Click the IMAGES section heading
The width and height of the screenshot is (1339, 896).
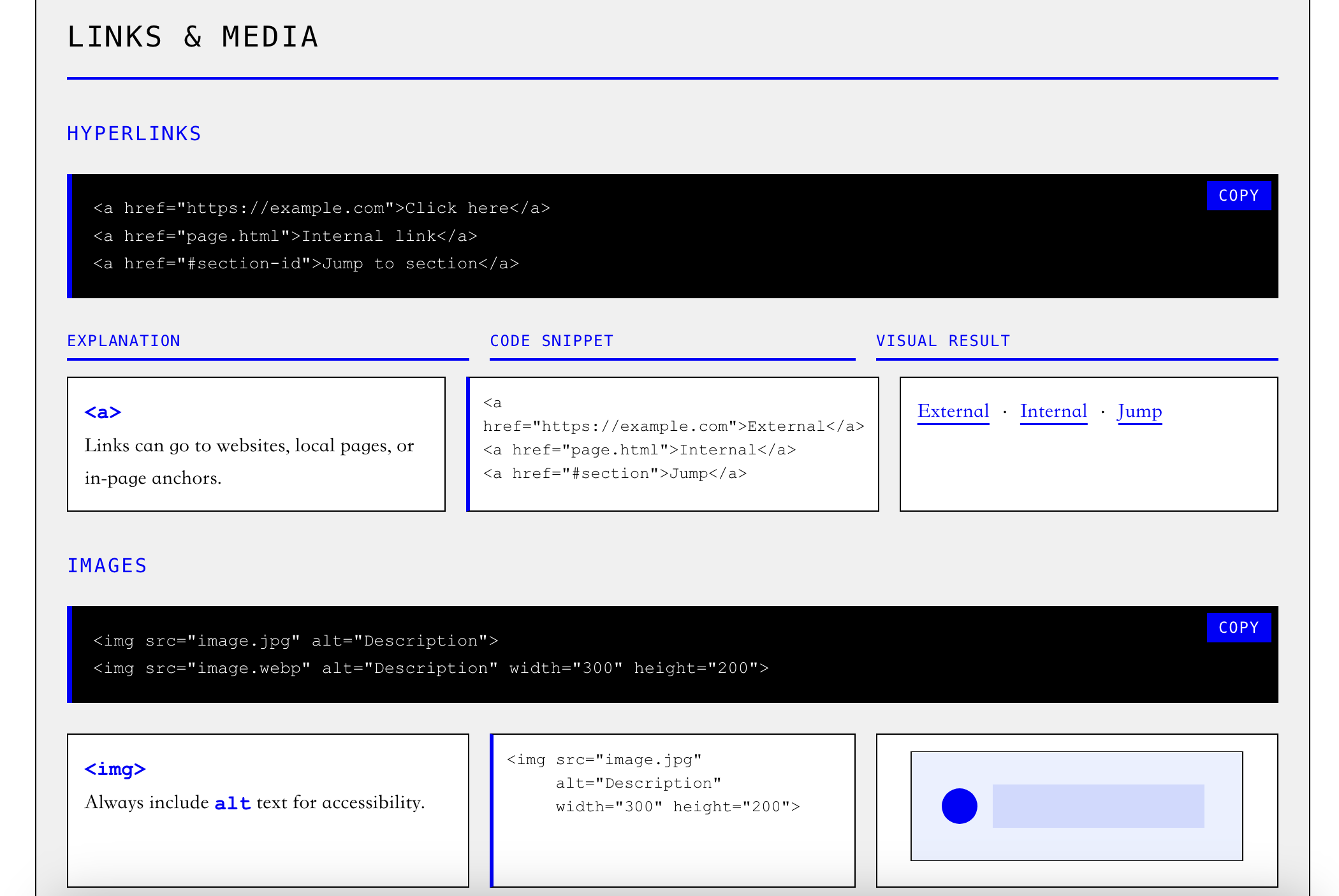pyautogui.click(x=107, y=565)
